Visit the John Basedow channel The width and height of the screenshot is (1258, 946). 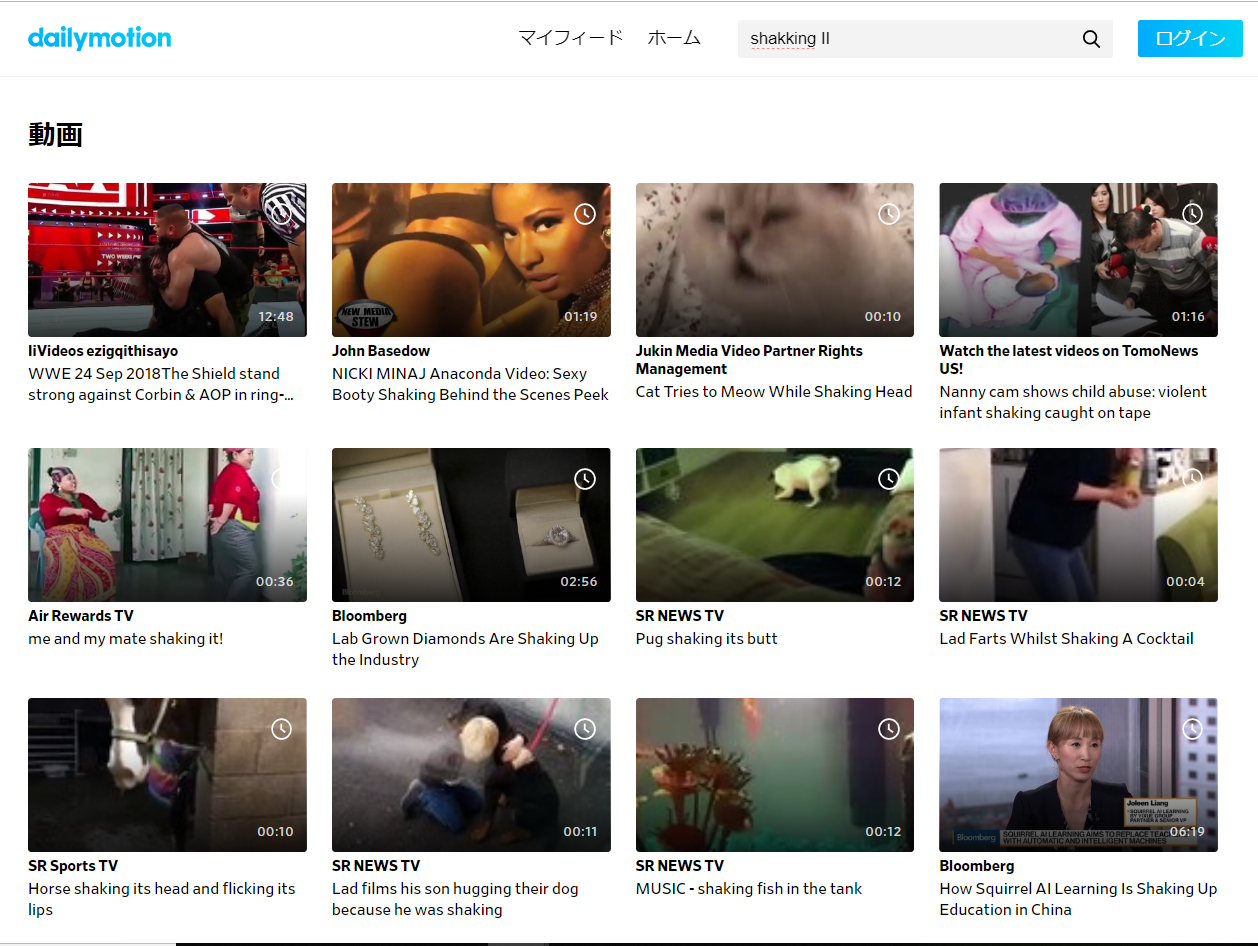pos(381,351)
